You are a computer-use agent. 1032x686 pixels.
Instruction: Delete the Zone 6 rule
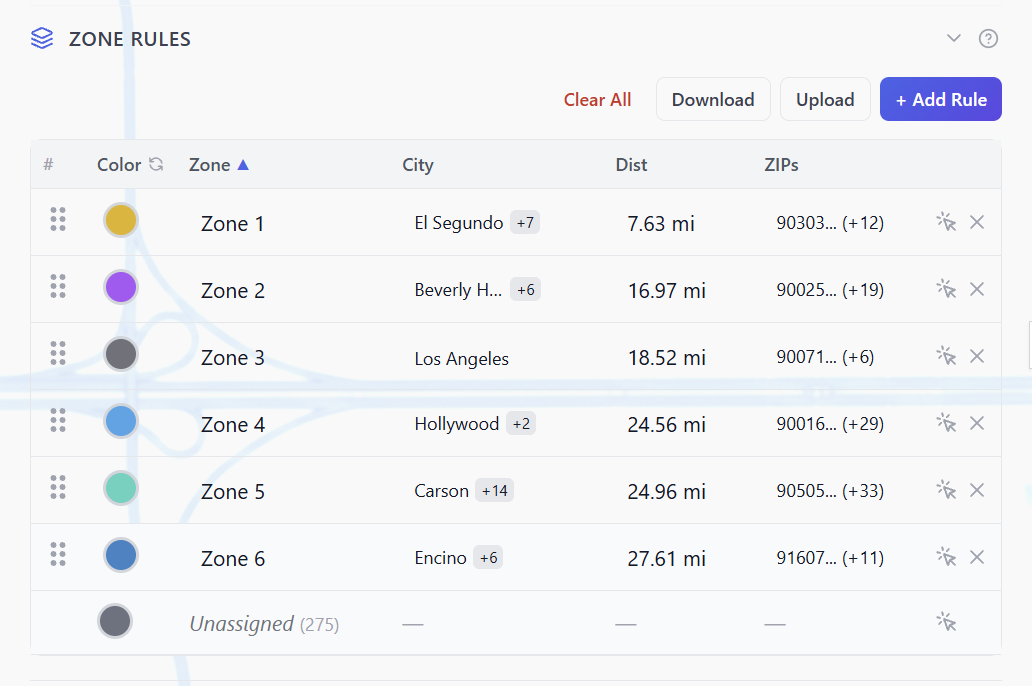977,557
